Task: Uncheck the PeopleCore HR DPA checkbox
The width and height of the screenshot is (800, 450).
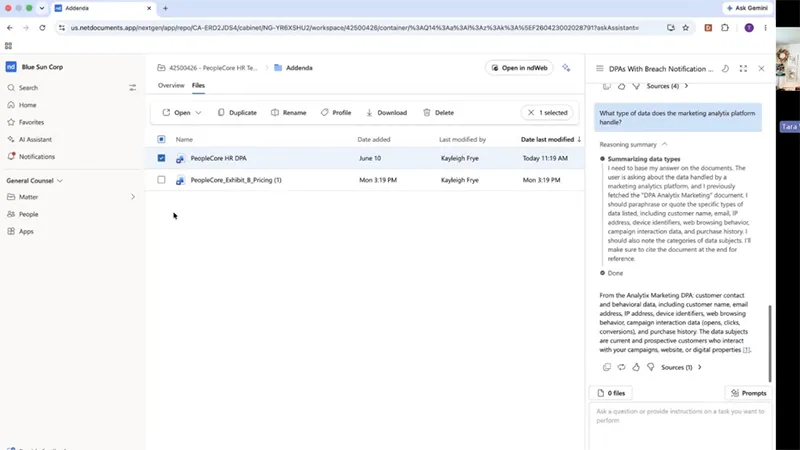Action: 161,158
